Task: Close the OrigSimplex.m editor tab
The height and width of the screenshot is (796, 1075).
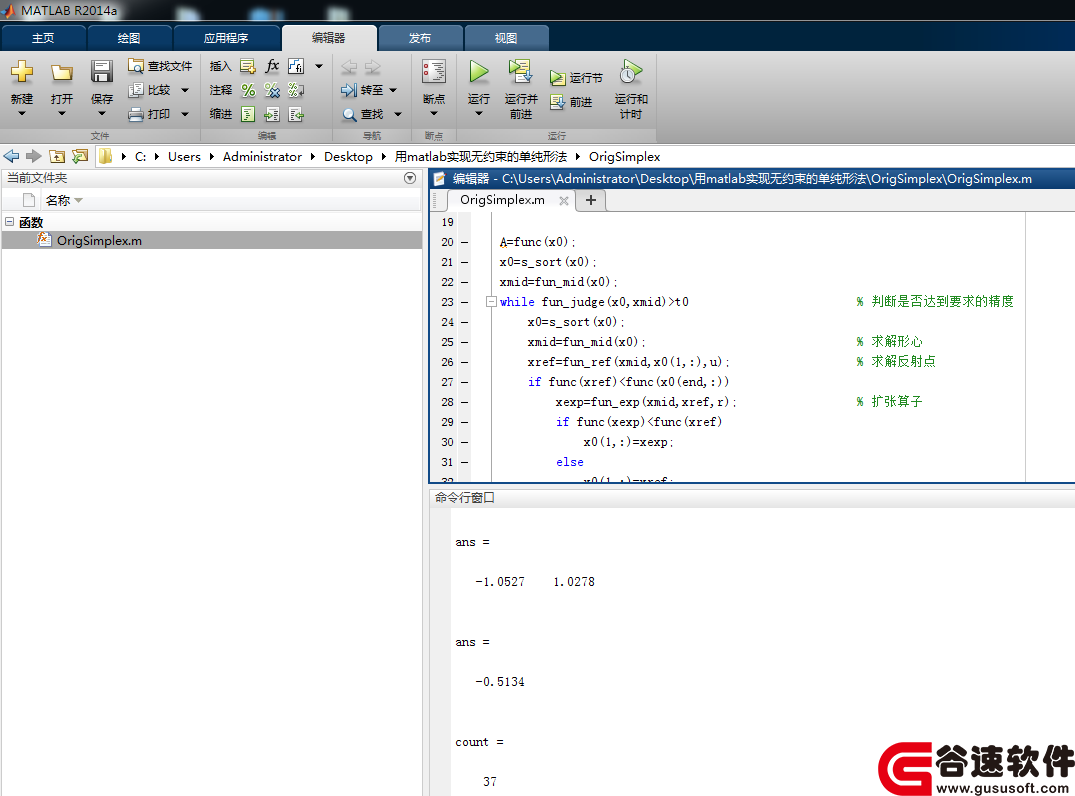Action: [564, 200]
